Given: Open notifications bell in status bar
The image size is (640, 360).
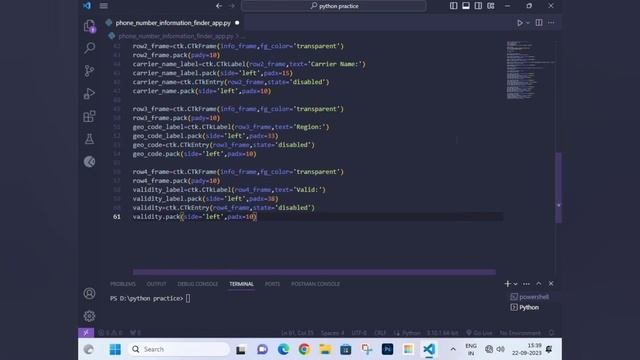Looking at the screenshot, I should click(551, 333).
